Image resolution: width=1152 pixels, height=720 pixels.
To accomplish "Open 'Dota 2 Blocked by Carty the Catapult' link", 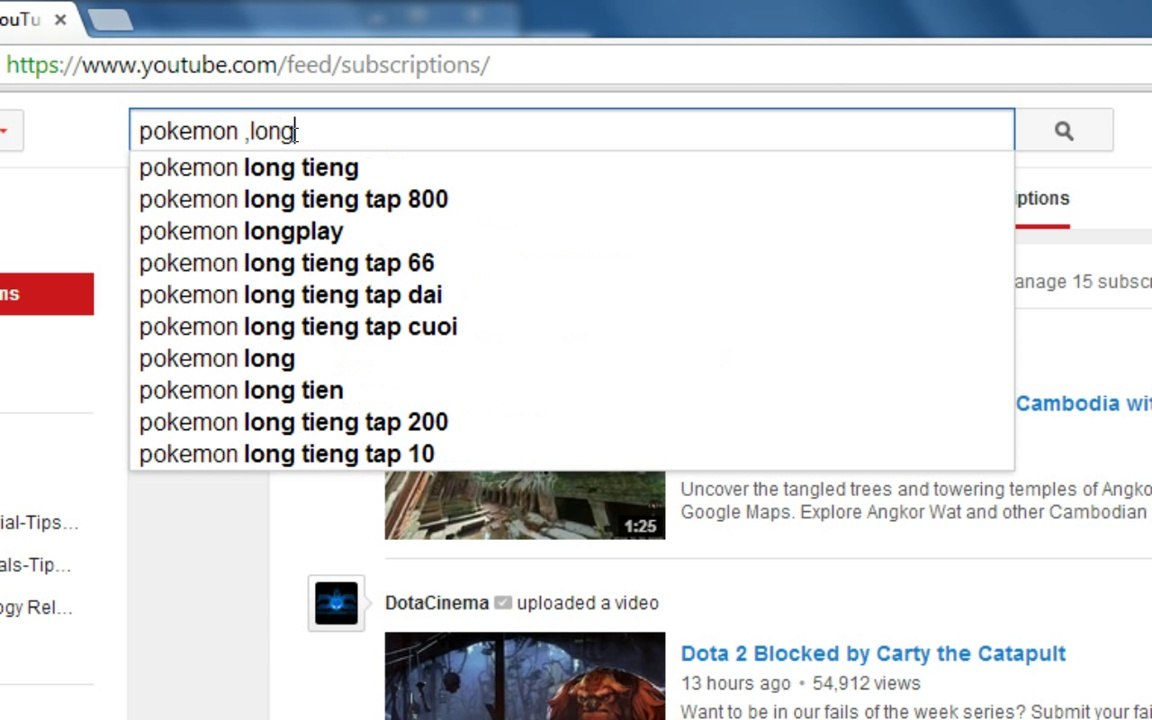I will tap(873, 653).
